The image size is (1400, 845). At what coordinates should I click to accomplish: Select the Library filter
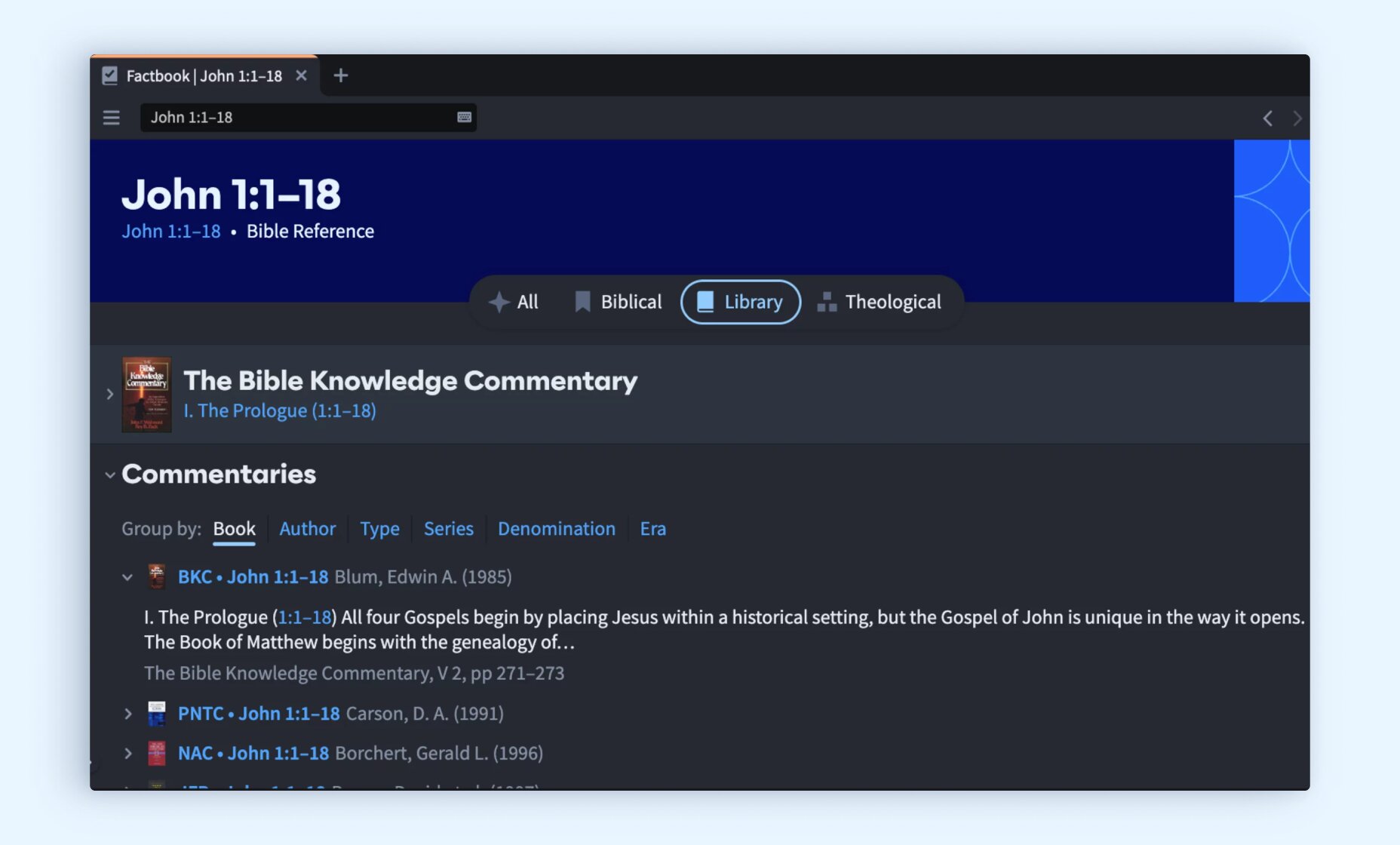pos(740,302)
